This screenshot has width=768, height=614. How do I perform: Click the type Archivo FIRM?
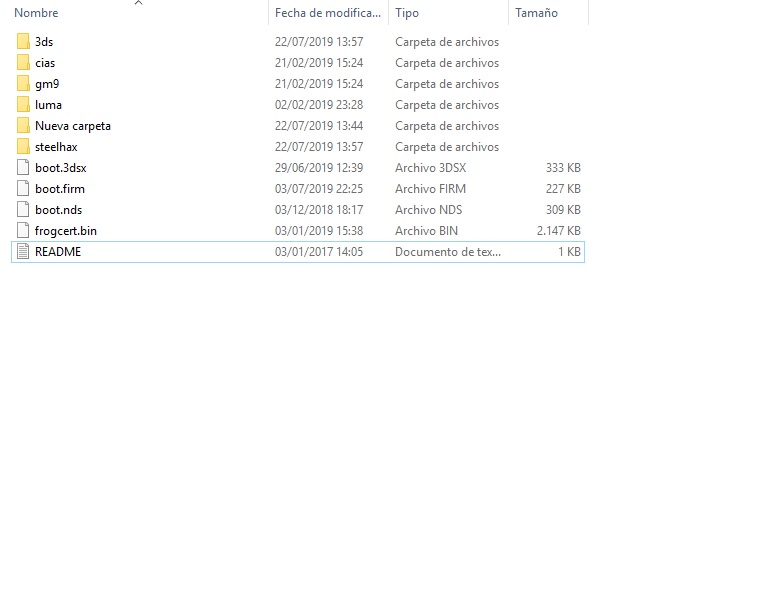point(431,189)
